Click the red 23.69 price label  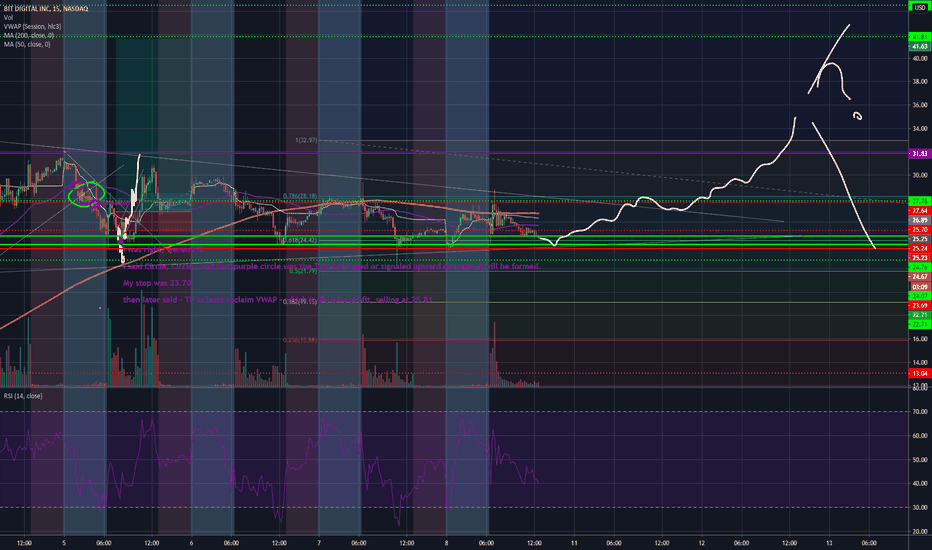point(920,306)
